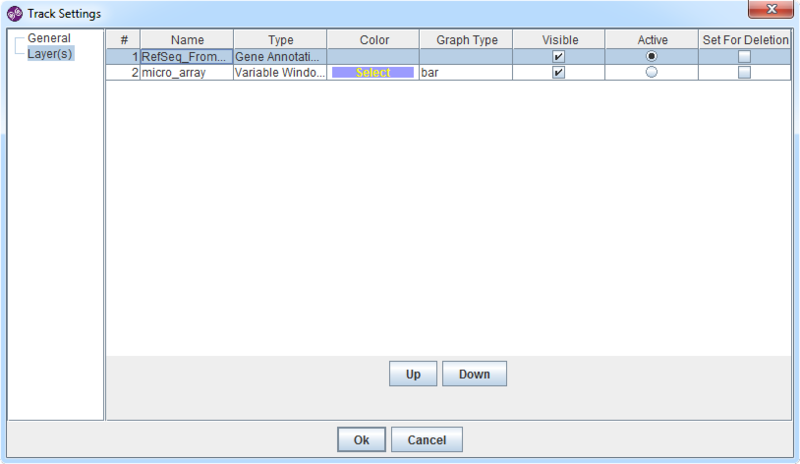The height and width of the screenshot is (464, 800).
Task: Click row number 1 cell
Action: pyautogui.click(x=123, y=57)
